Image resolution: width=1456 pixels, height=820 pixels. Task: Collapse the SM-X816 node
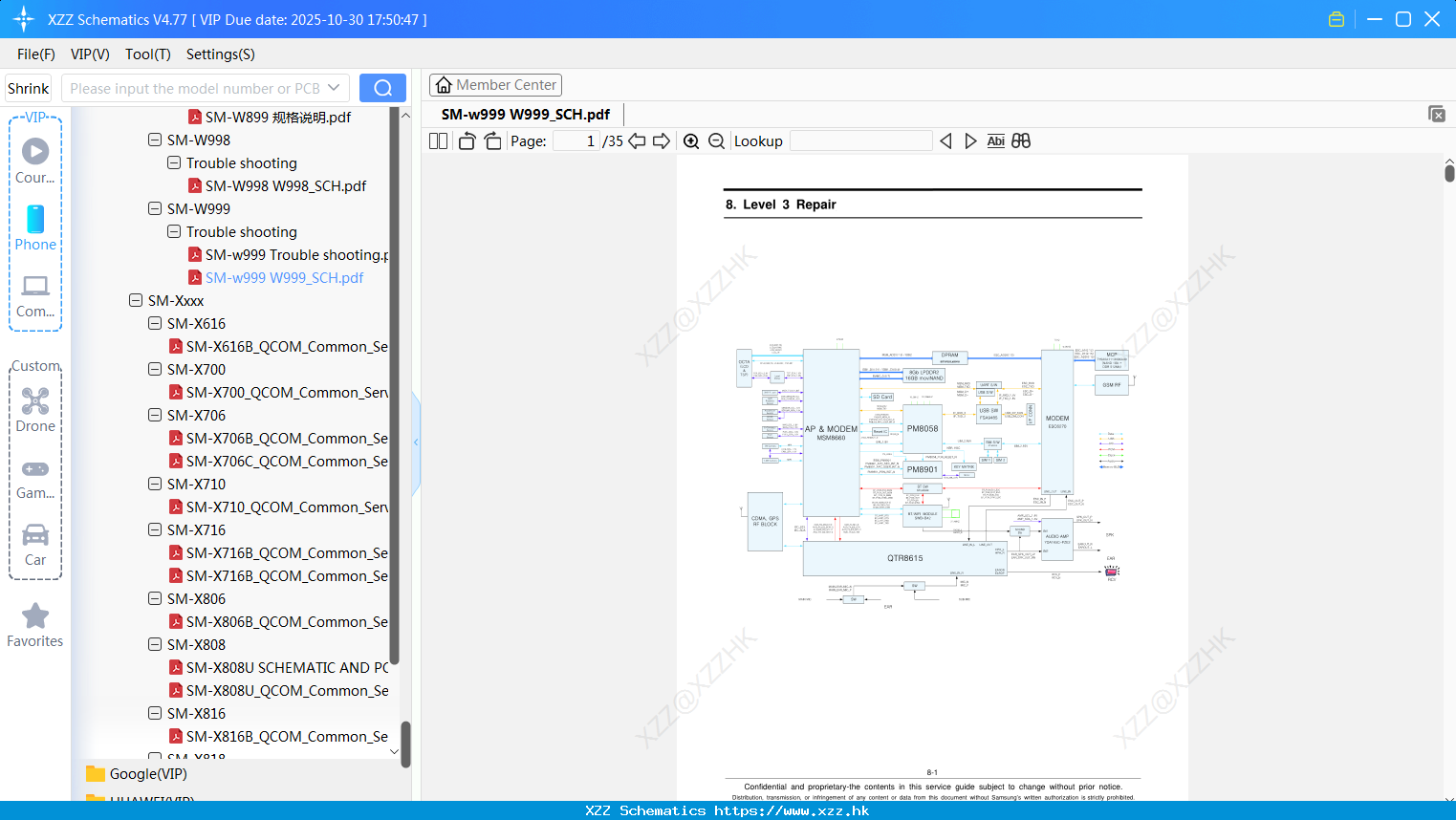(155, 713)
